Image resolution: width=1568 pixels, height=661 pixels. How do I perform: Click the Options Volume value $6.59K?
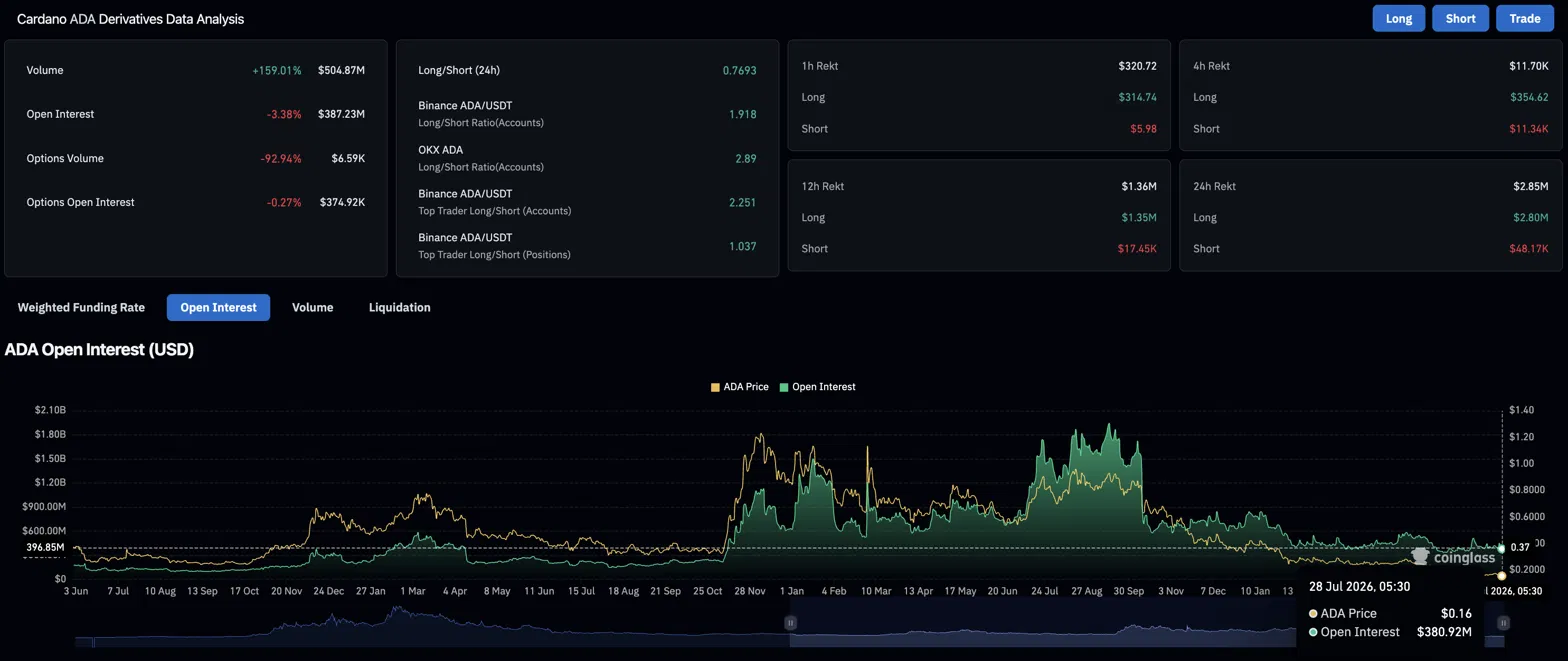348,158
